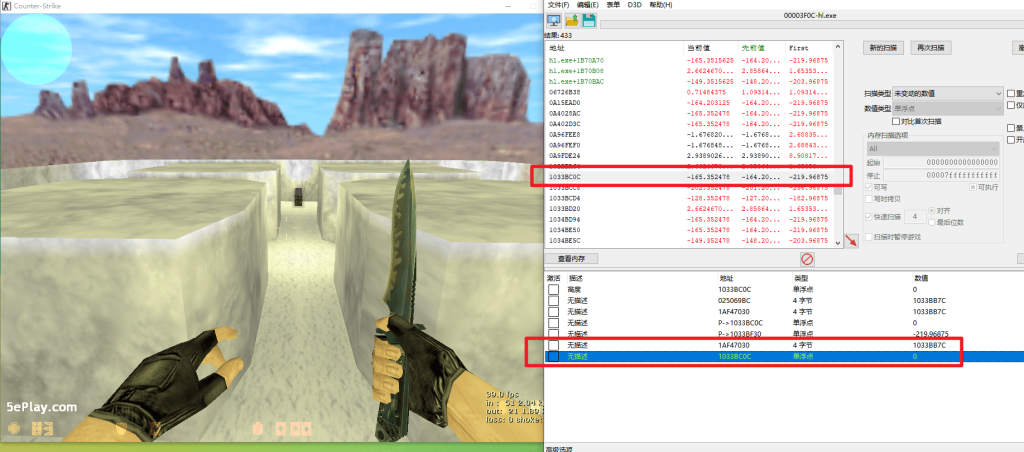Select result row hl.exe+1B70B08
The height and width of the screenshot is (452, 1024).
[690, 71]
